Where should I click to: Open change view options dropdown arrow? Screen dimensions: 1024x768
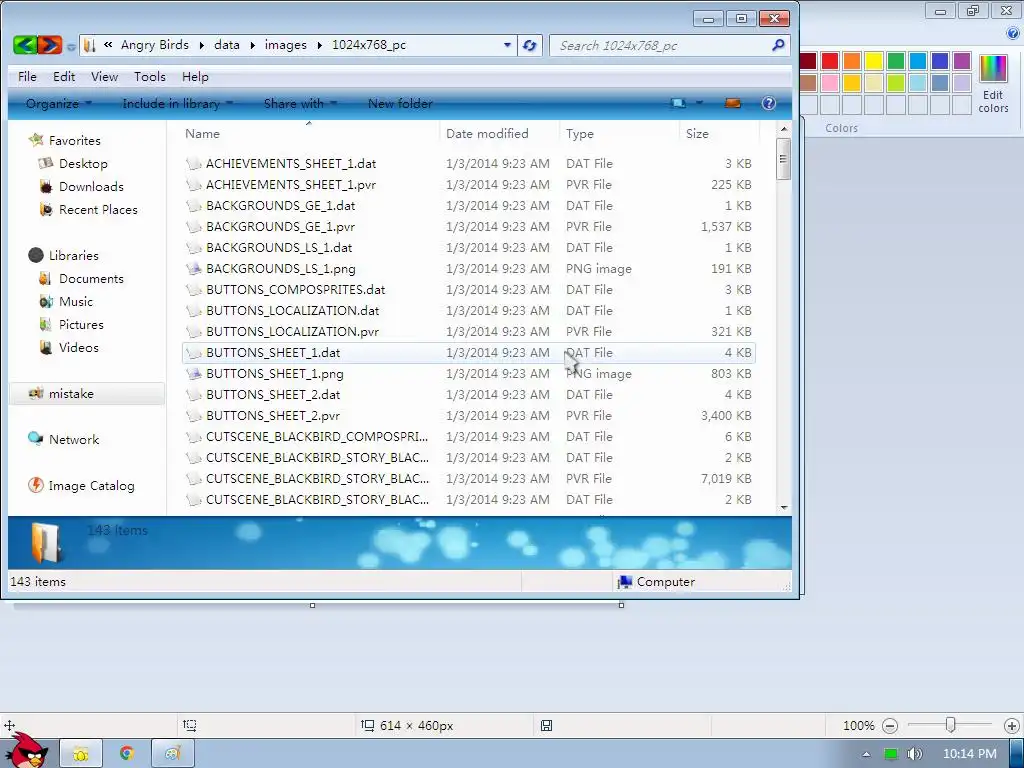[x=699, y=103]
